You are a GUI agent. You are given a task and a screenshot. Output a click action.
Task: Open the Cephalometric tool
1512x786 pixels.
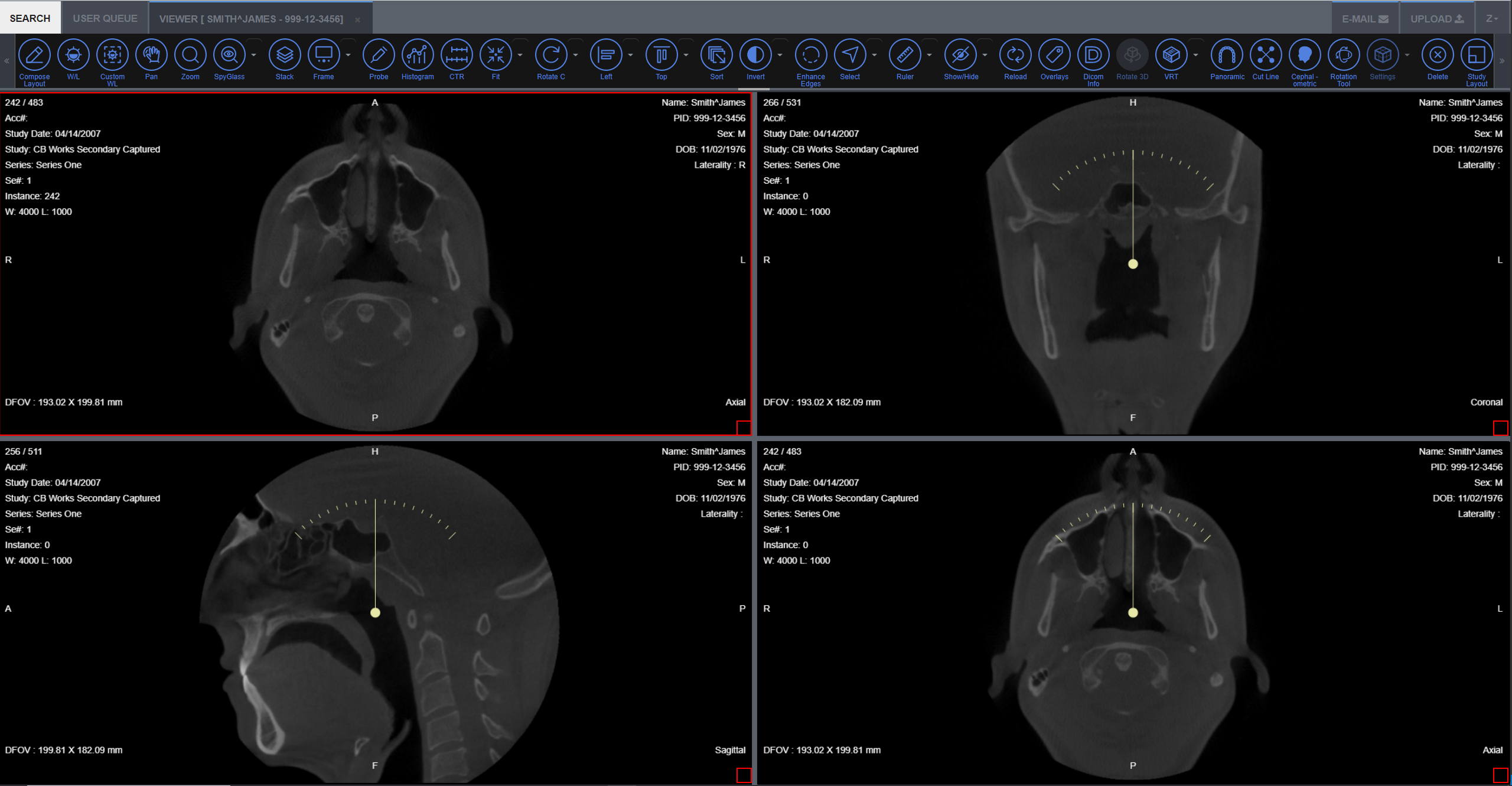pyautogui.click(x=1304, y=56)
